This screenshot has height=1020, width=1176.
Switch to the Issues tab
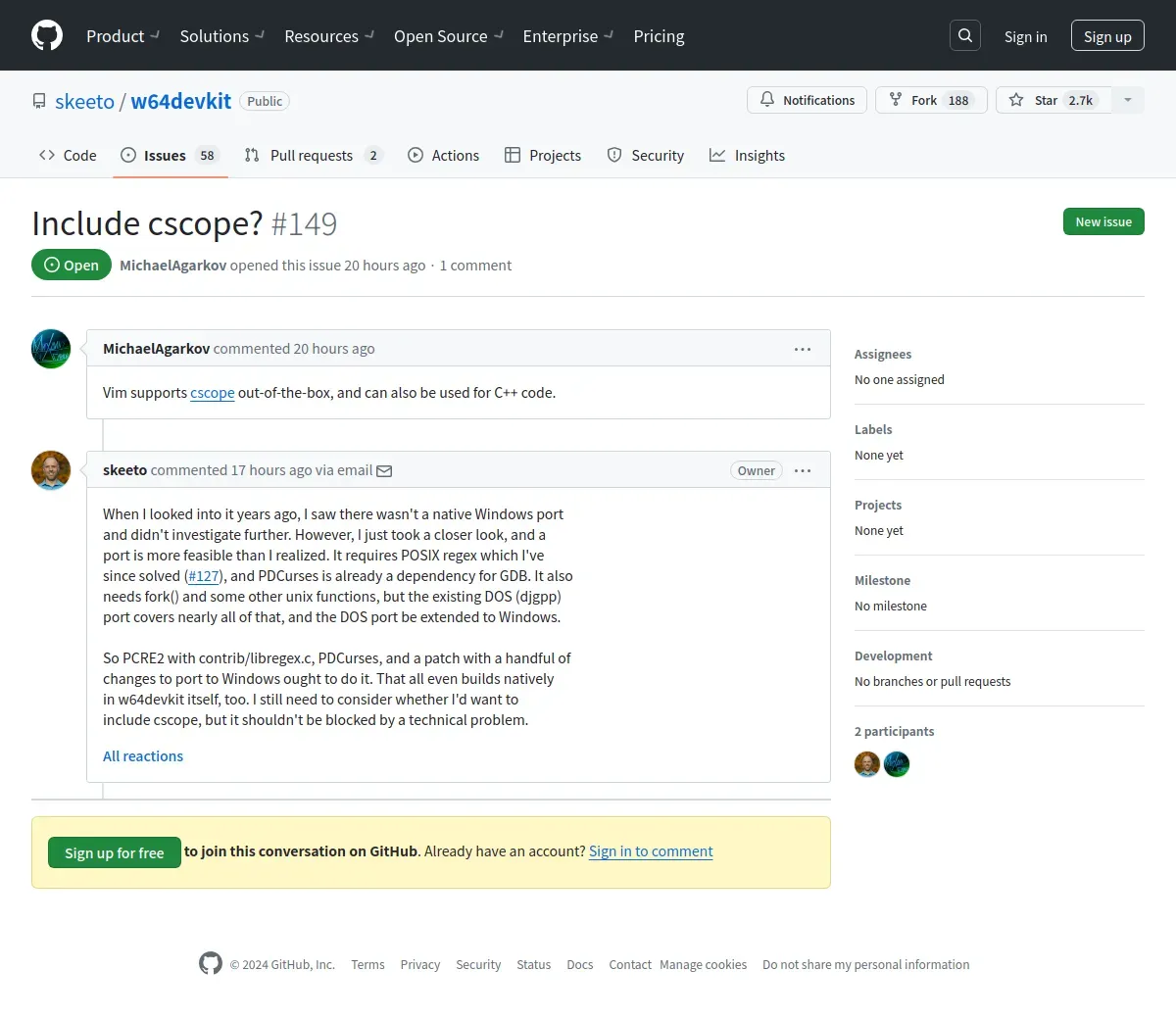171,155
